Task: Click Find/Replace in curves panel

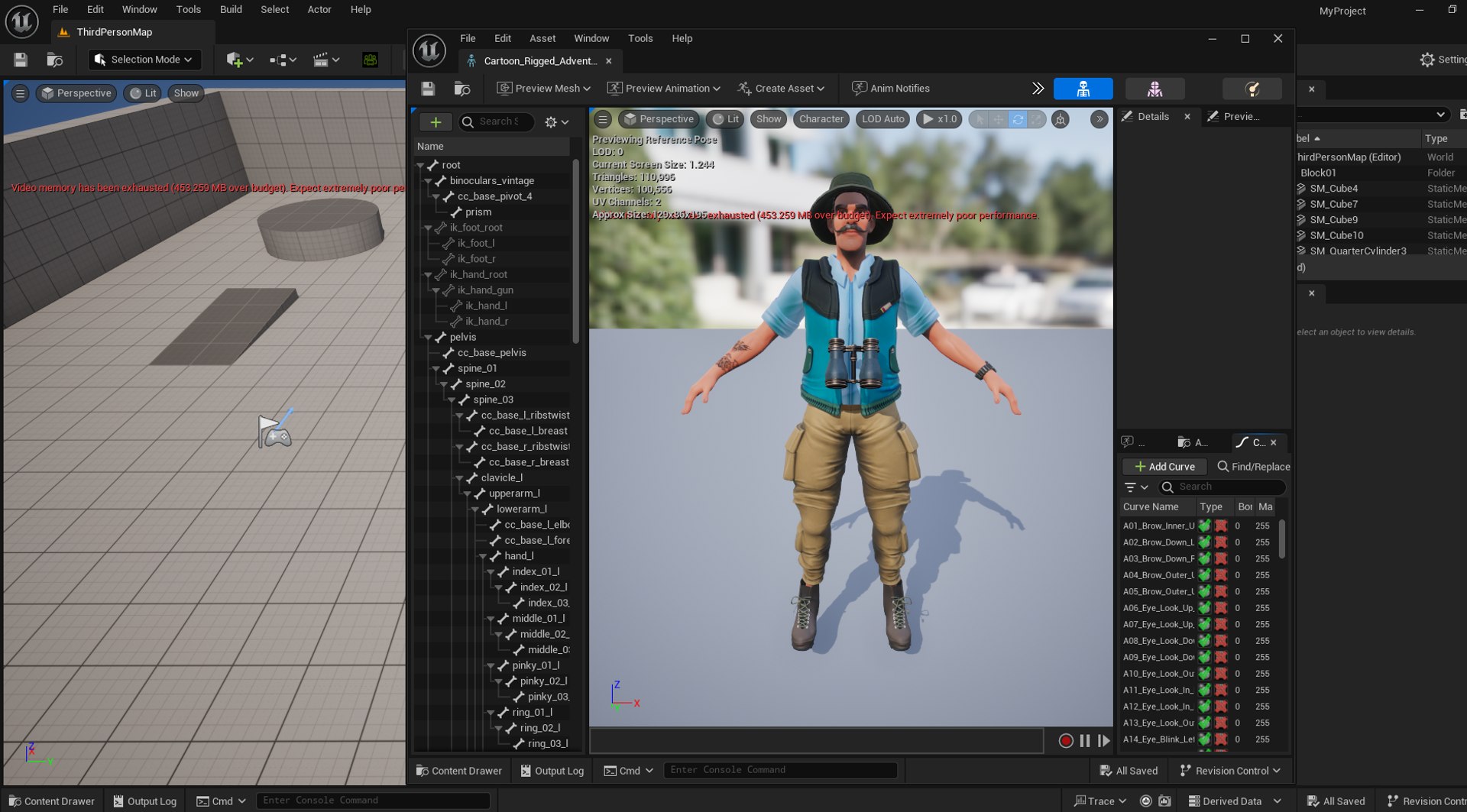Action: coord(1253,467)
